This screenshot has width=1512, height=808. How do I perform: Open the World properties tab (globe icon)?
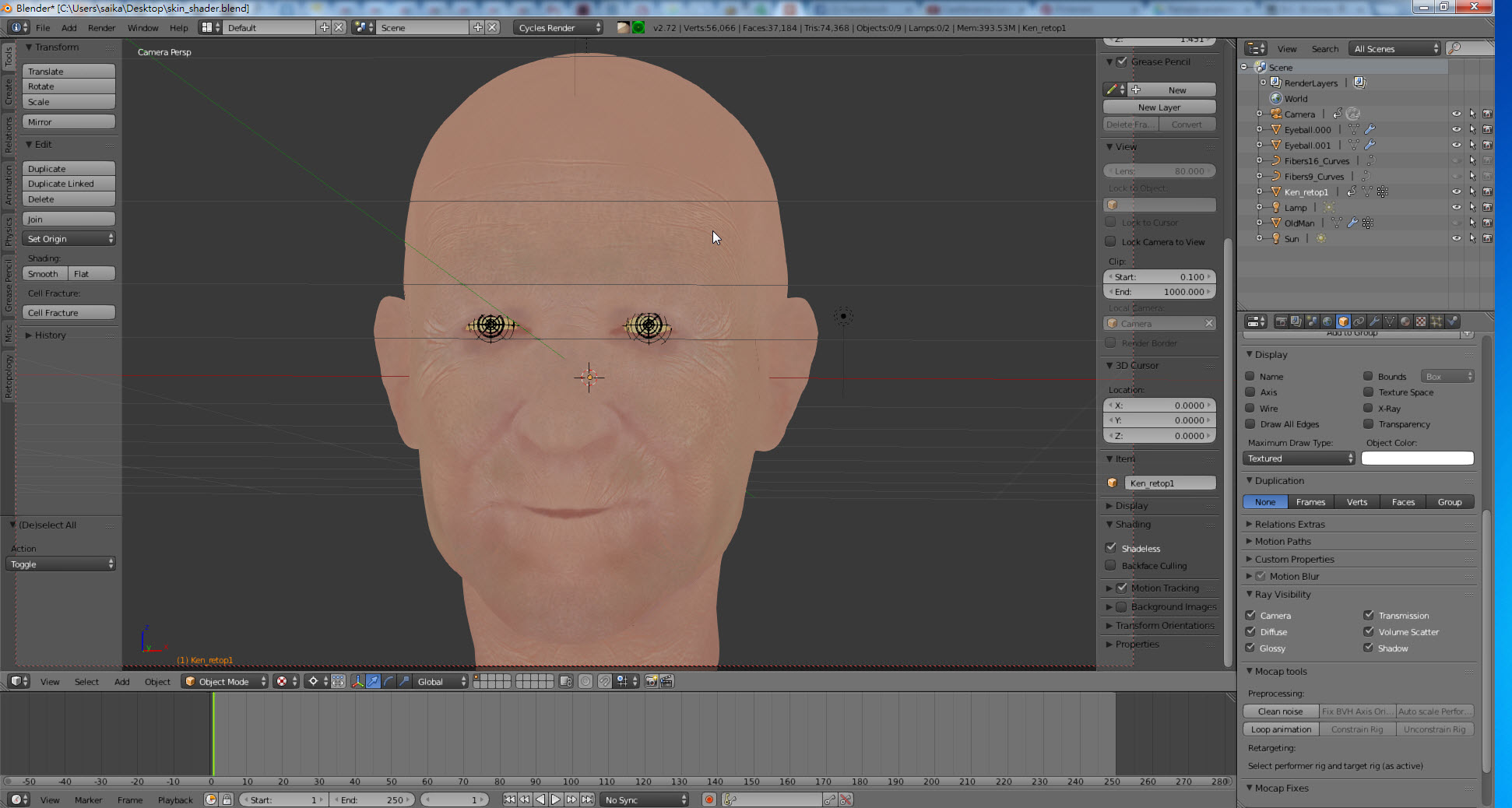click(1328, 321)
